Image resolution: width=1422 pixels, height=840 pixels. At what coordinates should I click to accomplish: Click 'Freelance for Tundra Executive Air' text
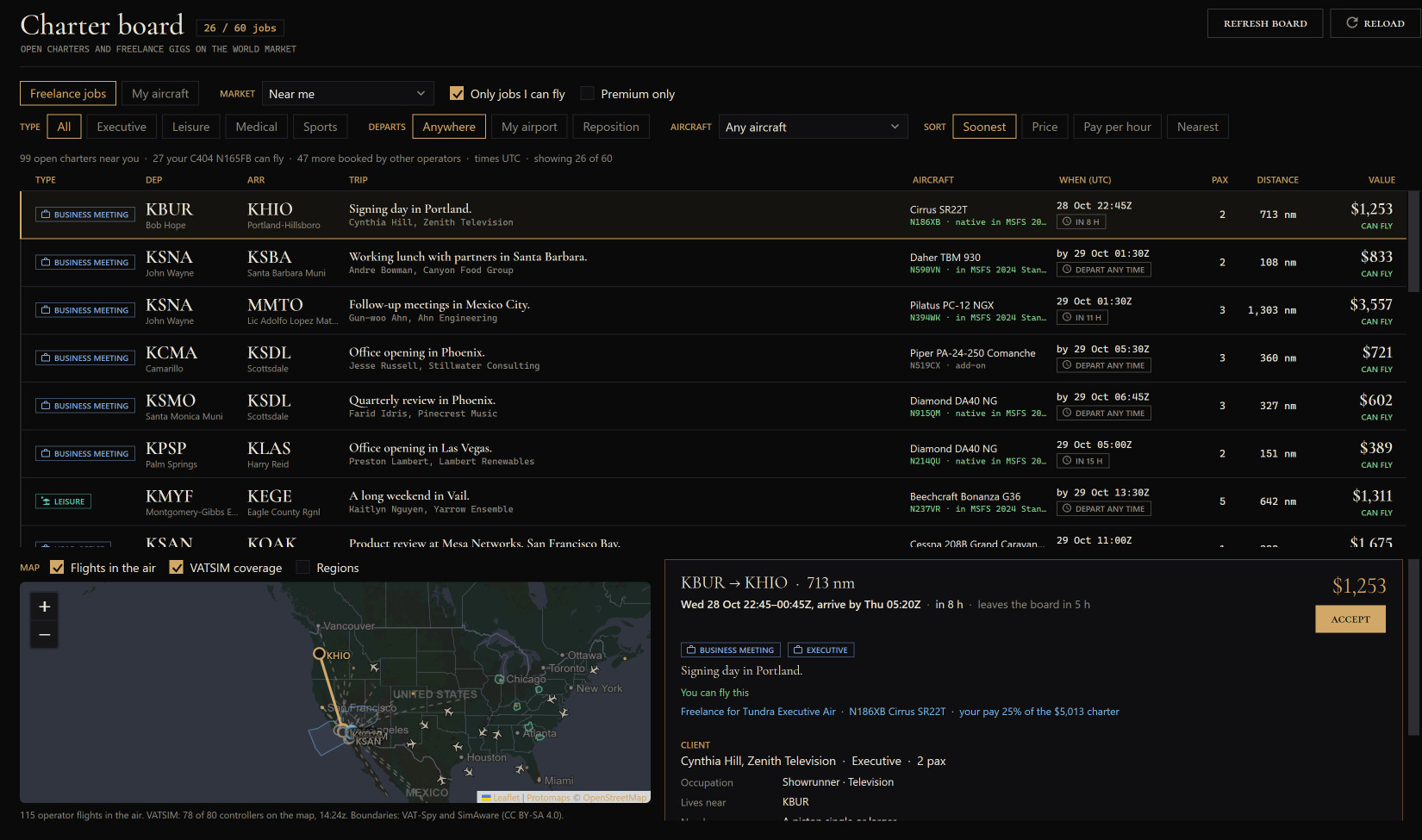click(758, 712)
